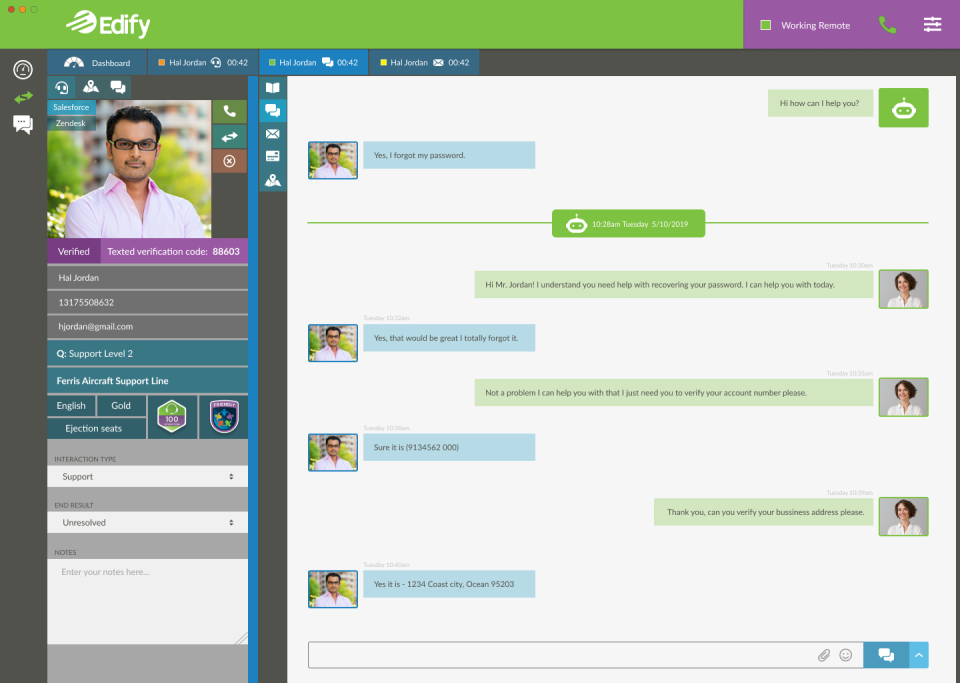The width and height of the screenshot is (960, 683).
Task: Click the transfer arrows button beside photo
Action: point(230,136)
